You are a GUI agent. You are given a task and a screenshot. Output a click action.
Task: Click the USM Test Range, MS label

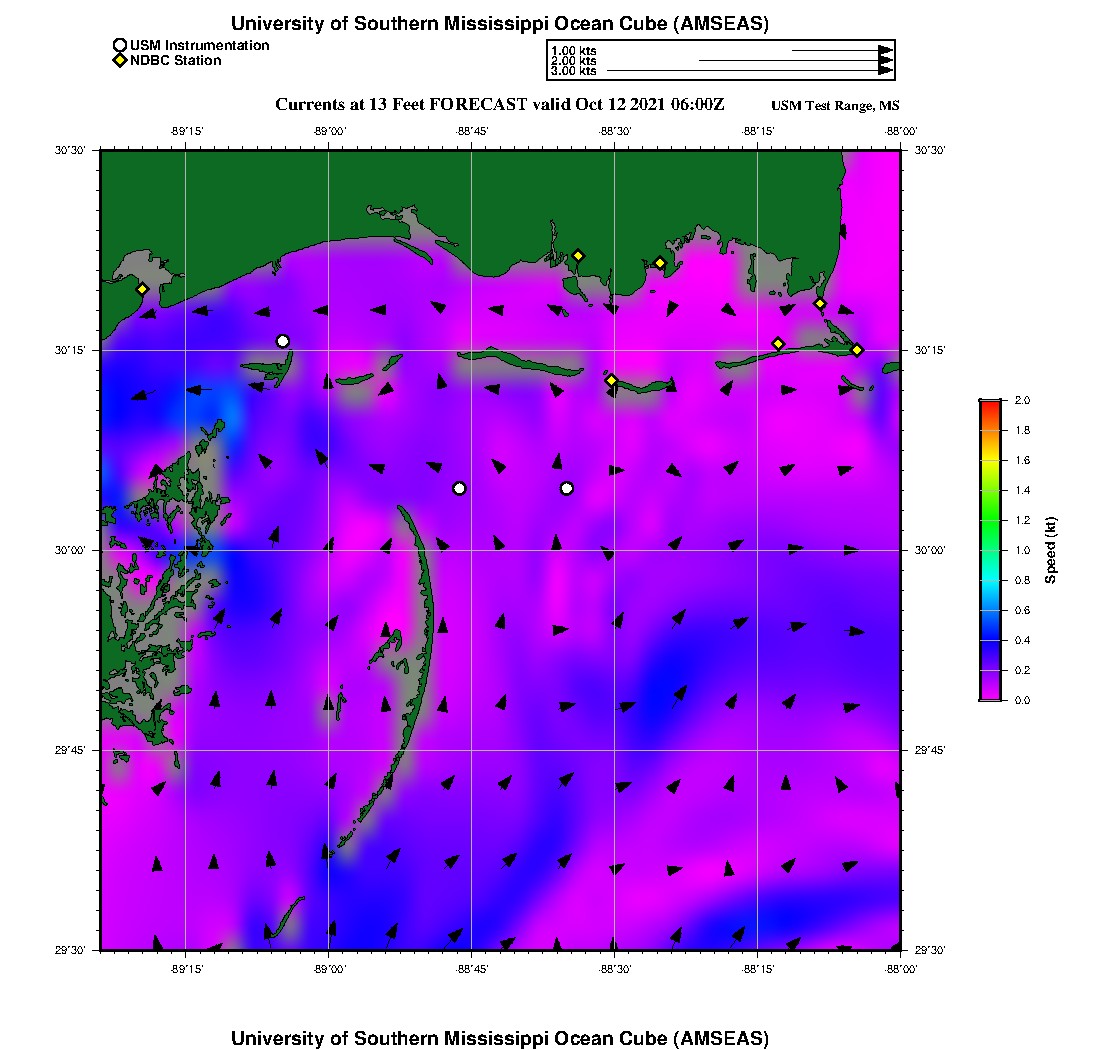[x=835, y=106]
